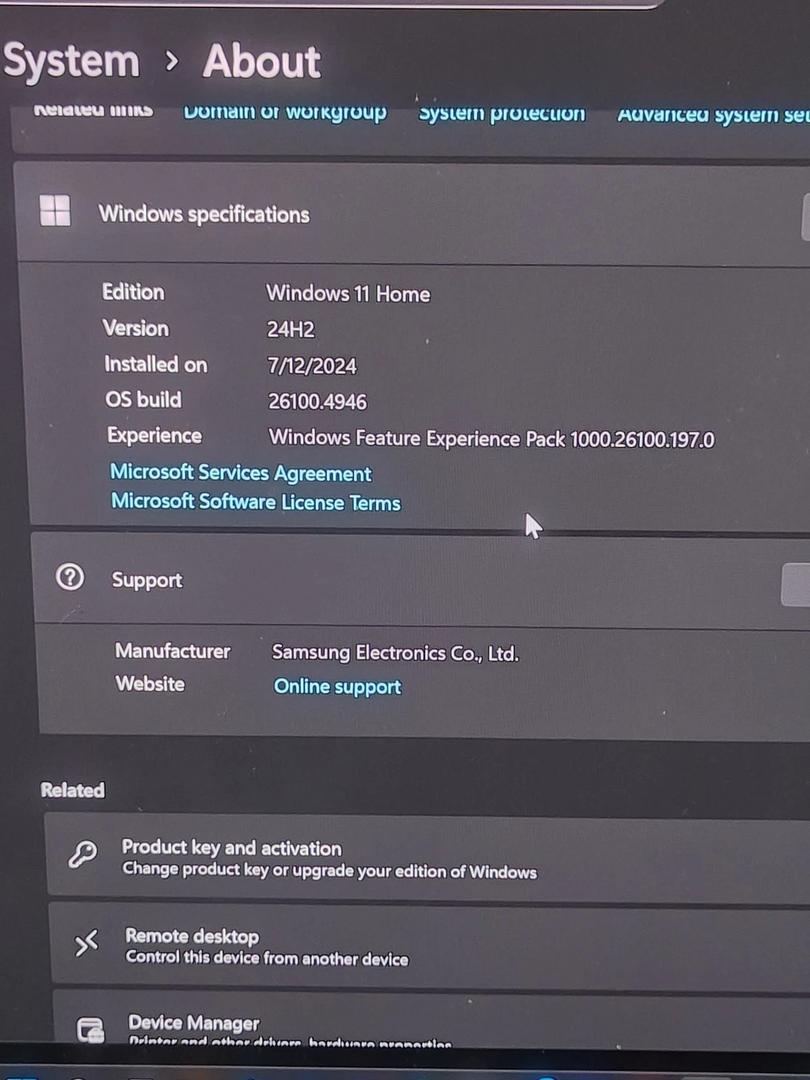Open Remote desktop settings

(x=431, y=945)
